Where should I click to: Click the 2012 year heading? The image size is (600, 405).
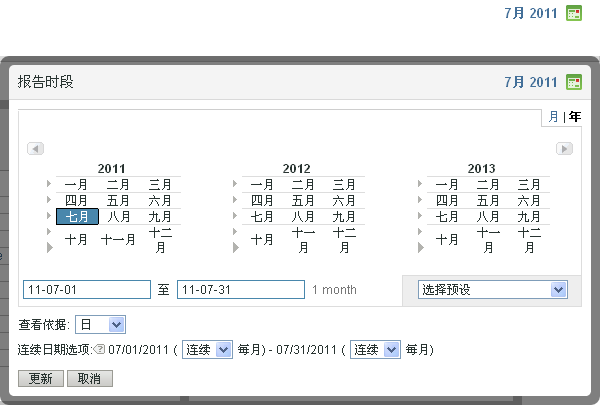[x=297, y=168]
